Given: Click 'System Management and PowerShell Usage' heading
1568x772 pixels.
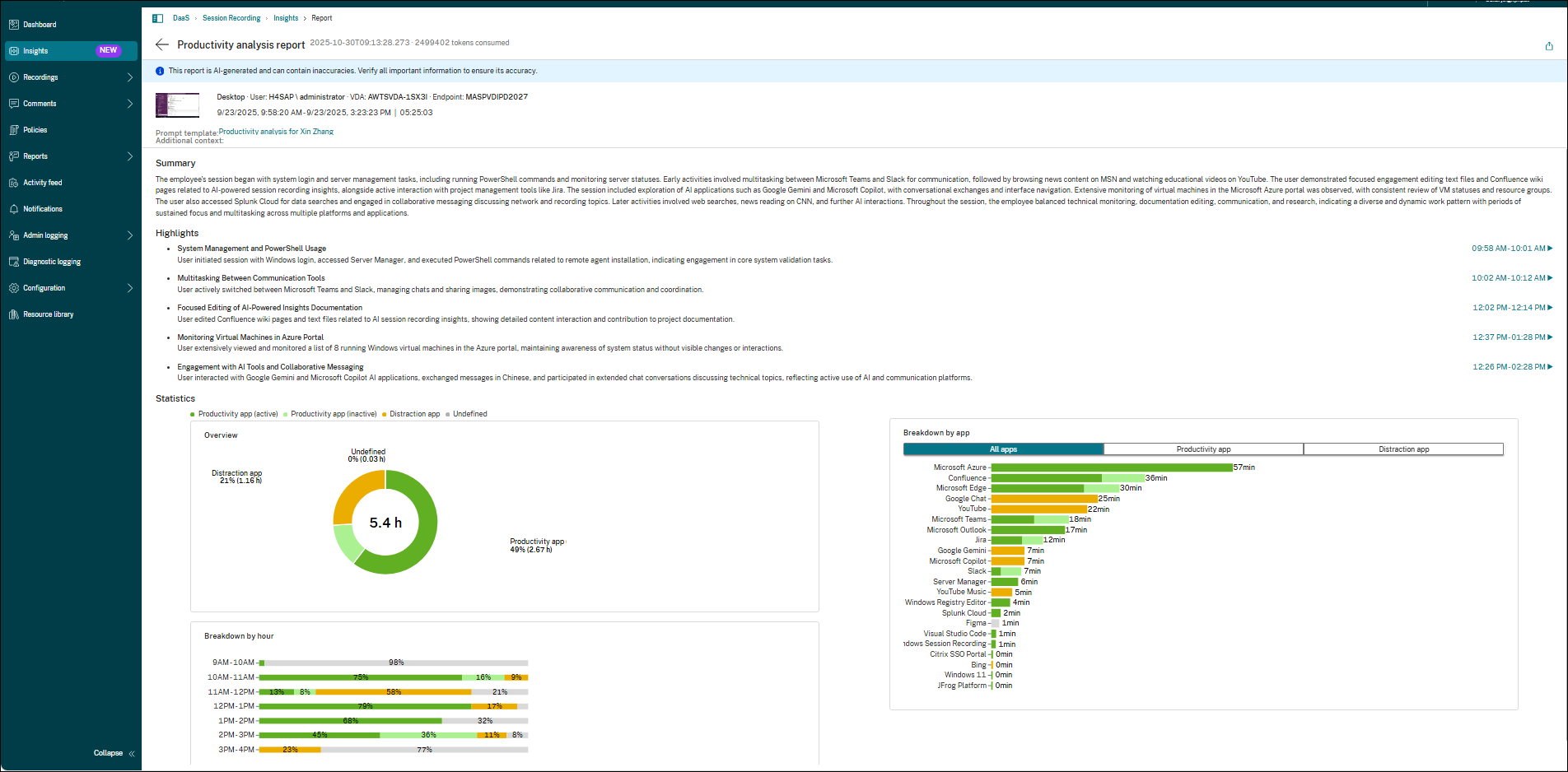Looking at the screenshot, I should pos(252,249).
